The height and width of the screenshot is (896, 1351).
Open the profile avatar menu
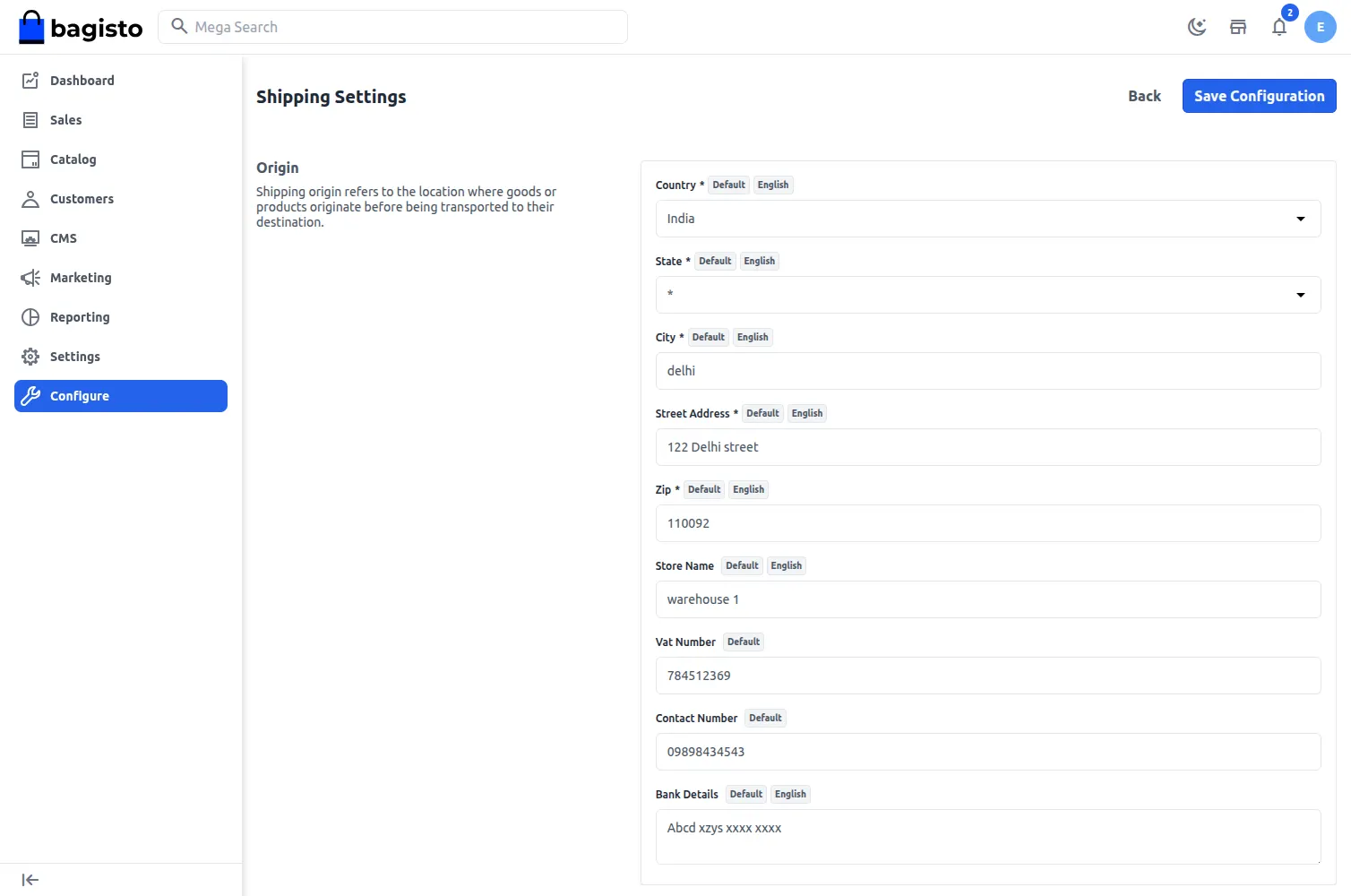pos(1320,27)
